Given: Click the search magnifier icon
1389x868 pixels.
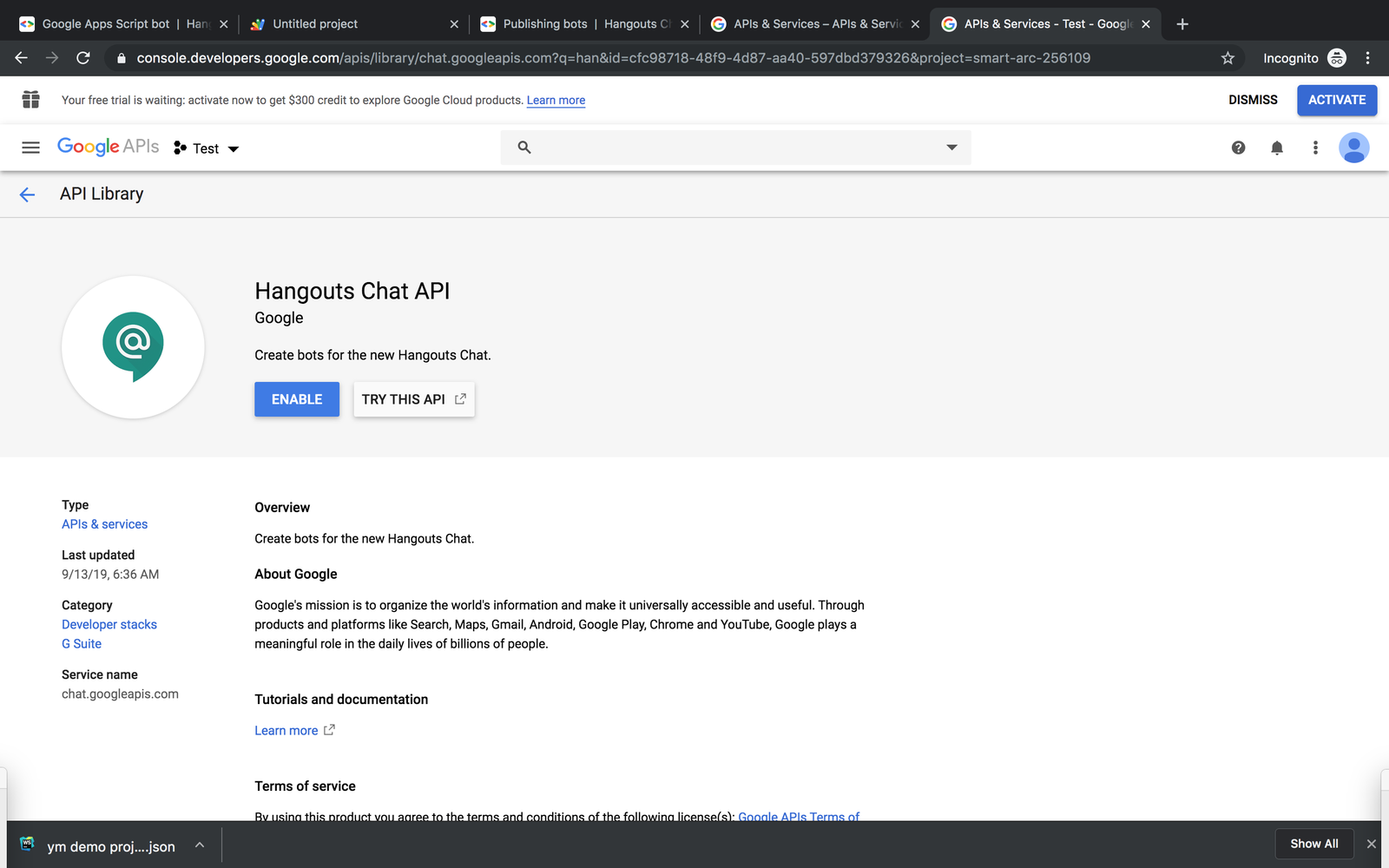Looking at the screenshot, I should tap(524, 148).
